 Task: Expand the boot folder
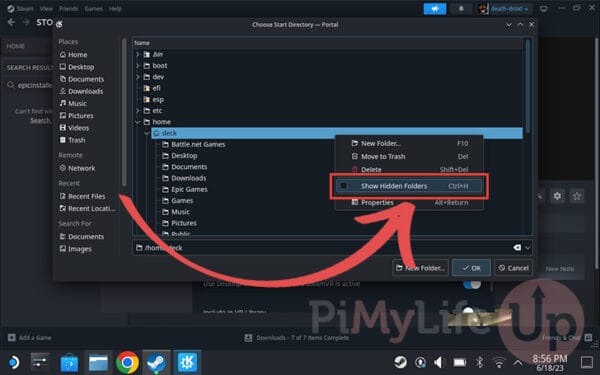pyautogui.click(x=138, y=66)
